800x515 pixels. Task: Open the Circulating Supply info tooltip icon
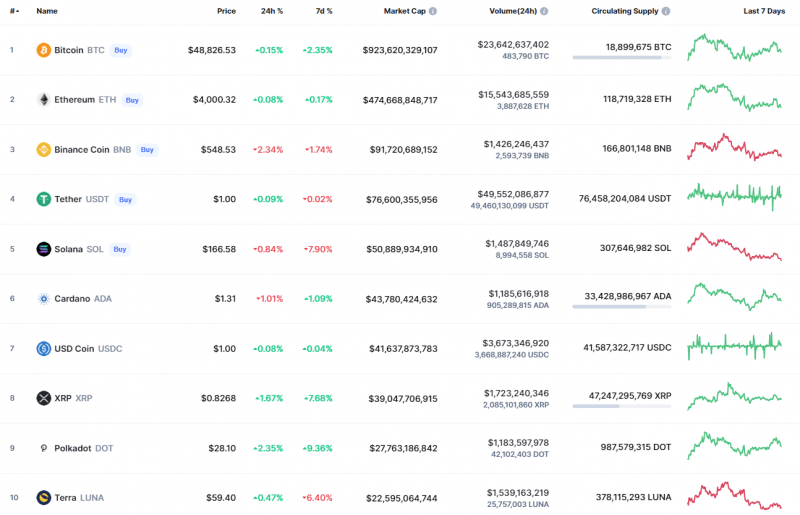[x=666, y=11]
